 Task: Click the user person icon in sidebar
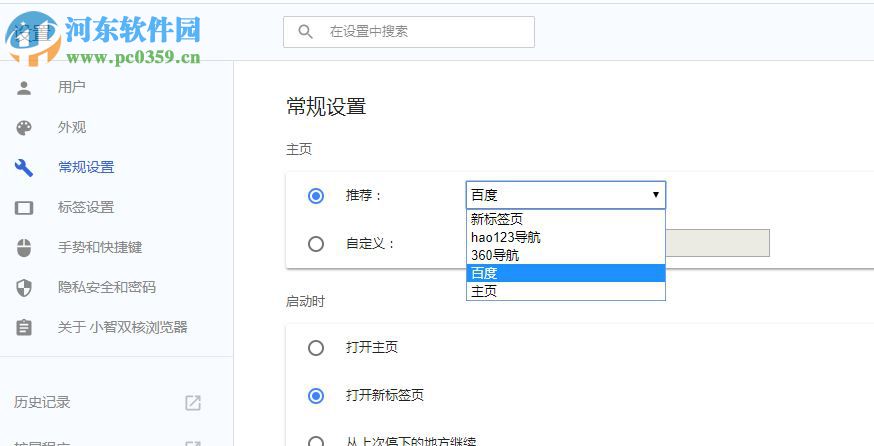coord(24,88)
